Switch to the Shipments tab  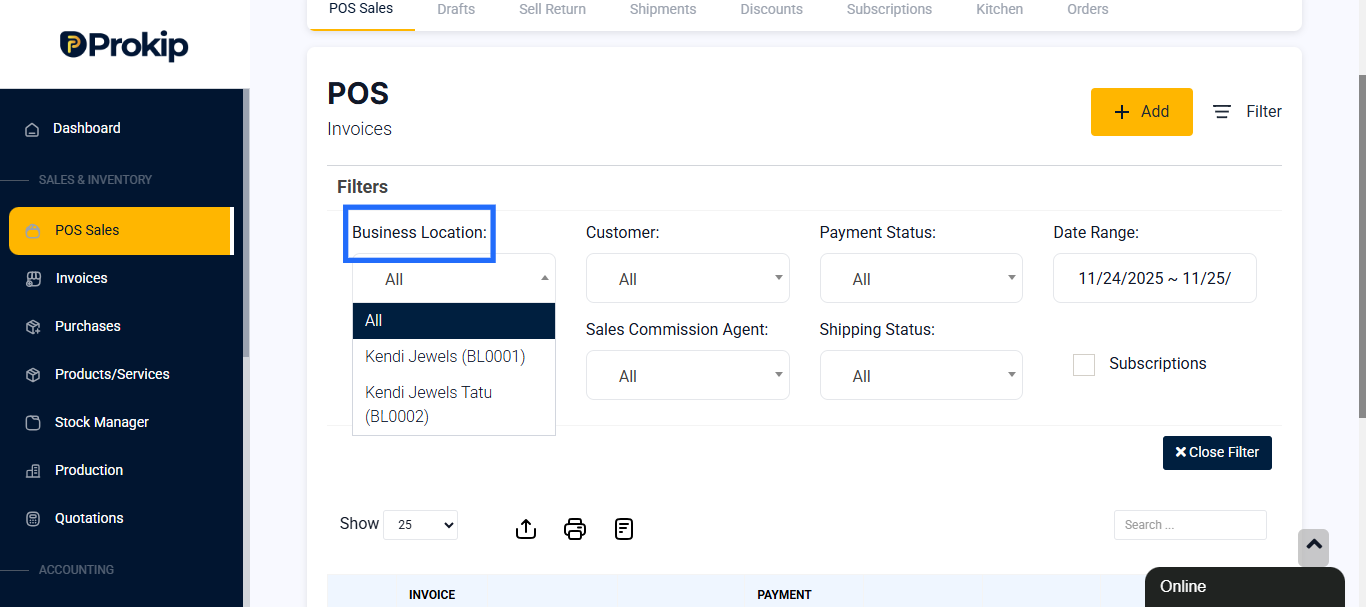[663, 9]
